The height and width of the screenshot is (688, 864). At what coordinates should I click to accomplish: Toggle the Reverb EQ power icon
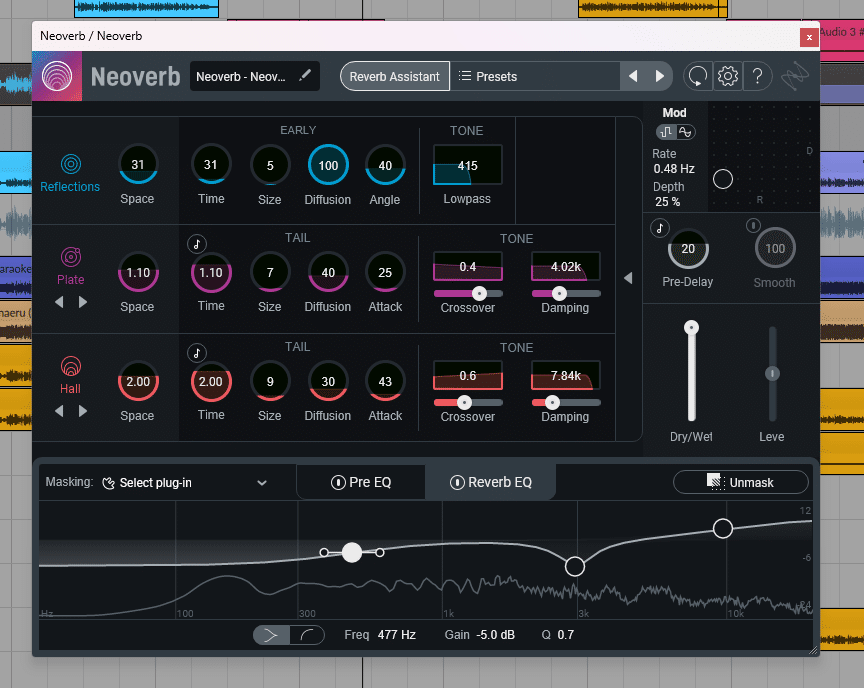(457, 483)
